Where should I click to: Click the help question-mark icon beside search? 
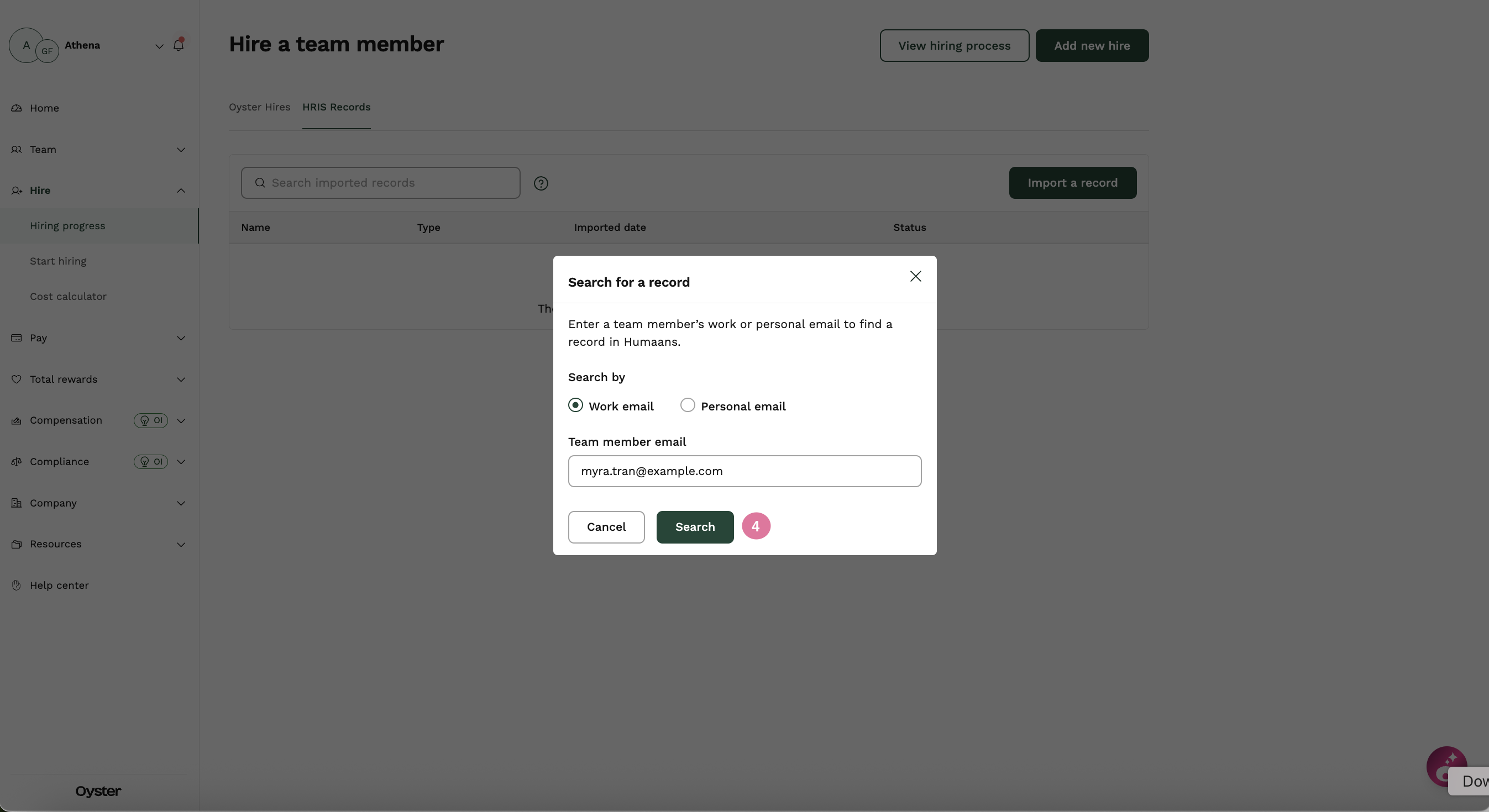point(541,183)
